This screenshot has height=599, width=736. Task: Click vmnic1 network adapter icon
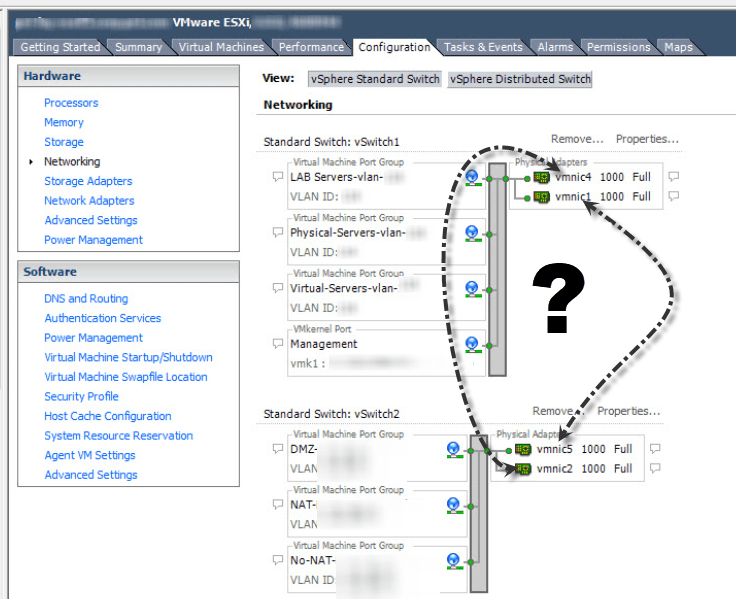pos(542,197)
